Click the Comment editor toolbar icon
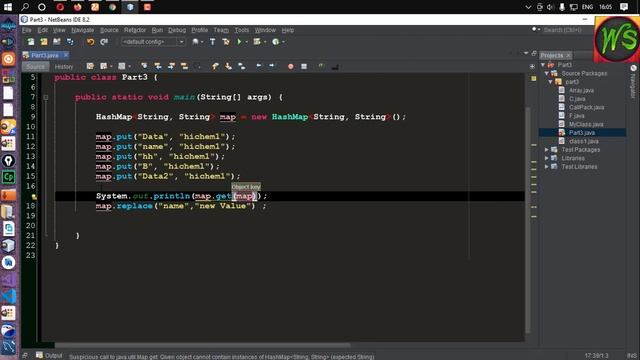 [322, 66]
